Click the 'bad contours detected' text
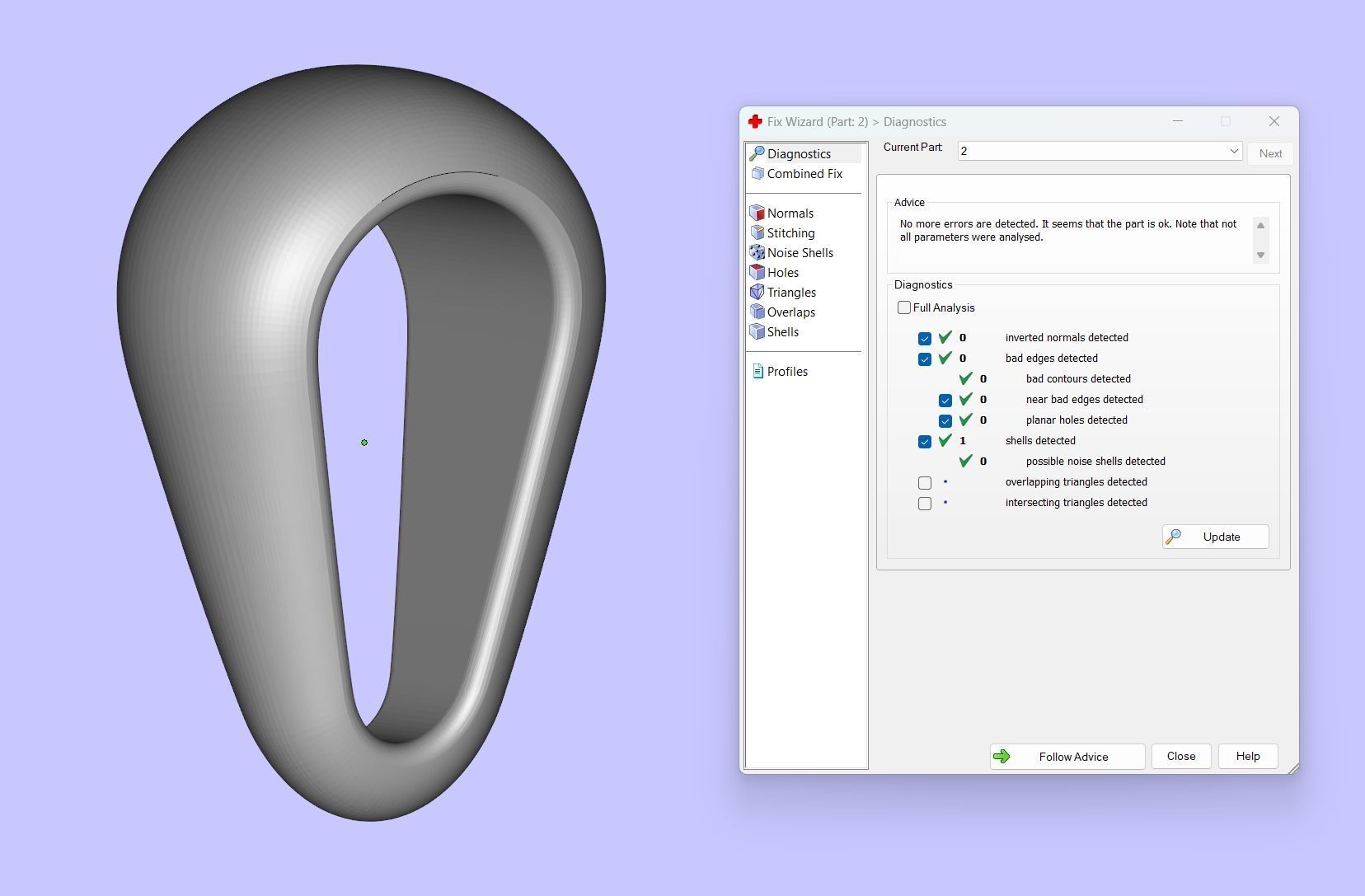The width and height of the screenshot is (1365, 896). (x=1078, y=379)
